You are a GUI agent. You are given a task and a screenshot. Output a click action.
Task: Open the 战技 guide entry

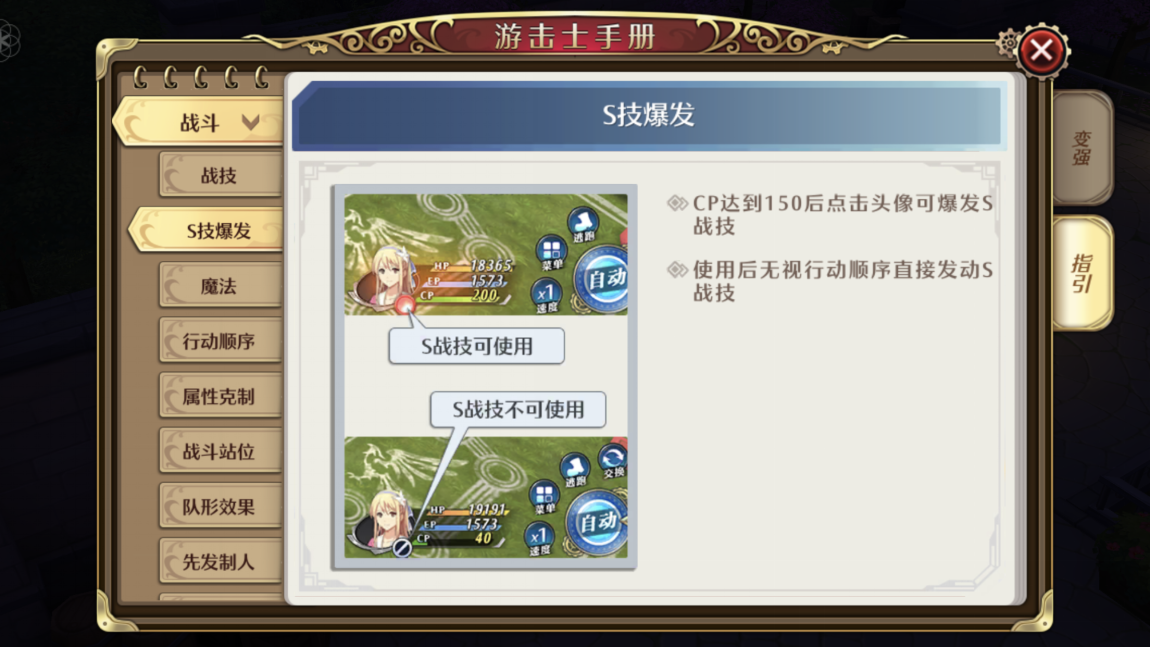[x=220, y=175]
